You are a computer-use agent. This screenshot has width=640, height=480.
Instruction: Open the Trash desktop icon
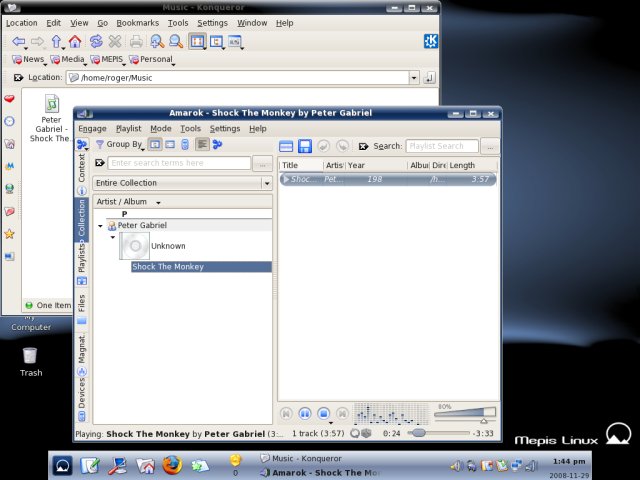[x=30, y=356]
